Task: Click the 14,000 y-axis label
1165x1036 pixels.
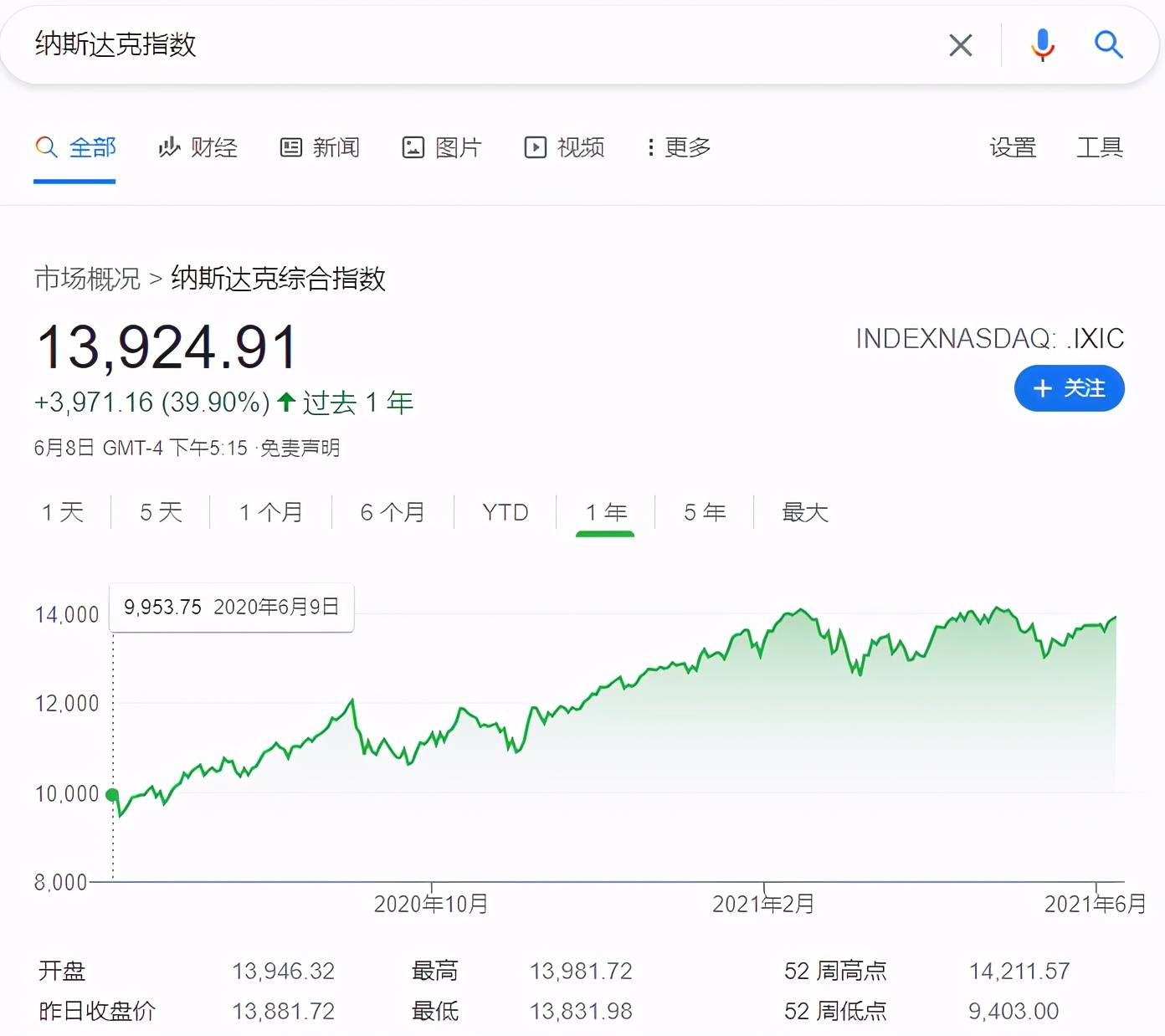Action: coord(67,616)
